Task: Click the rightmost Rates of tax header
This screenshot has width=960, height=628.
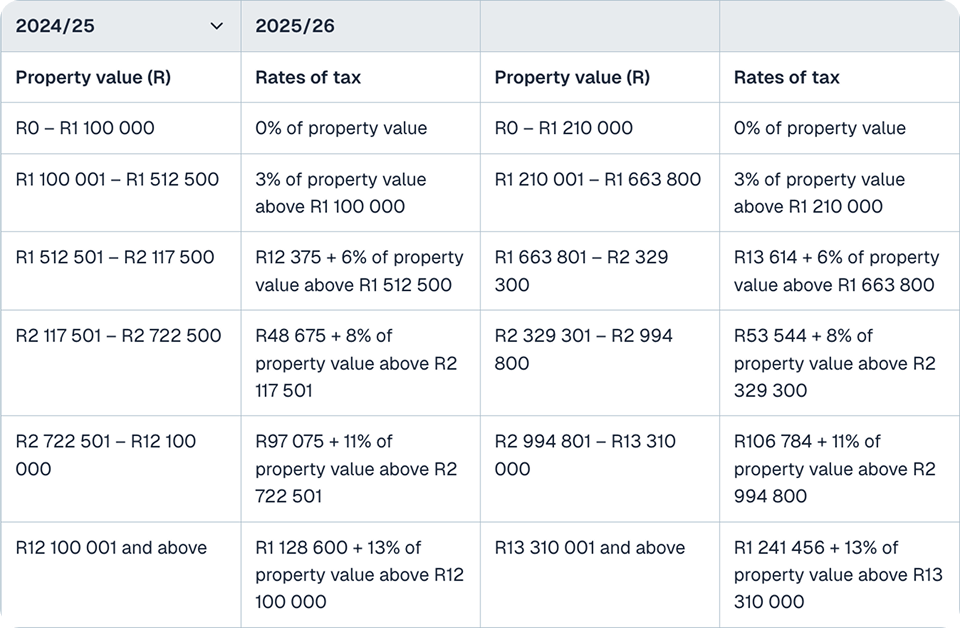Action: click(x=786, y=77)
